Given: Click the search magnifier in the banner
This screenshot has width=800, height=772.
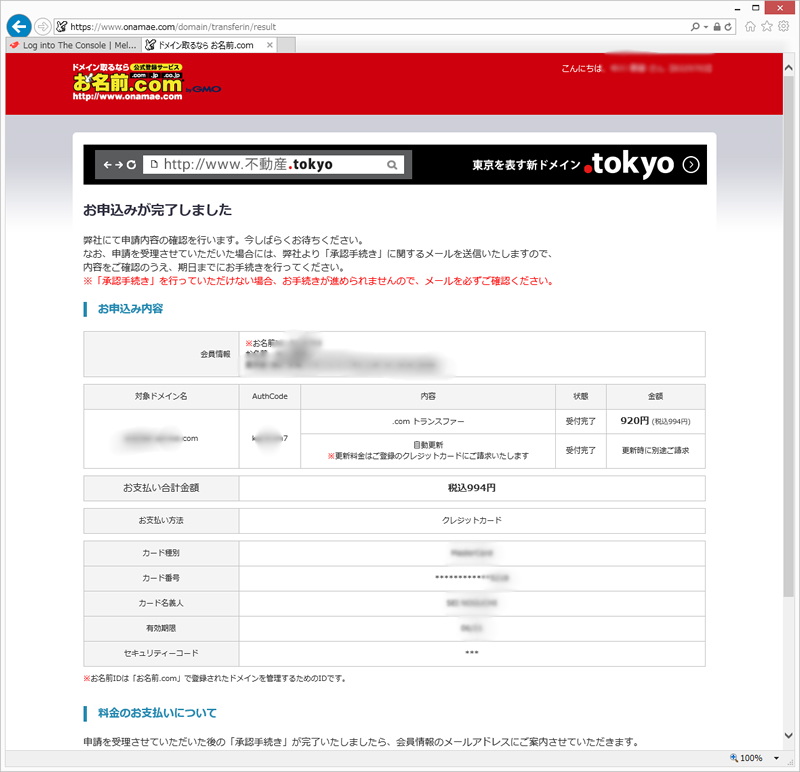Looking at the screenshot, I should tap(392, 165).
